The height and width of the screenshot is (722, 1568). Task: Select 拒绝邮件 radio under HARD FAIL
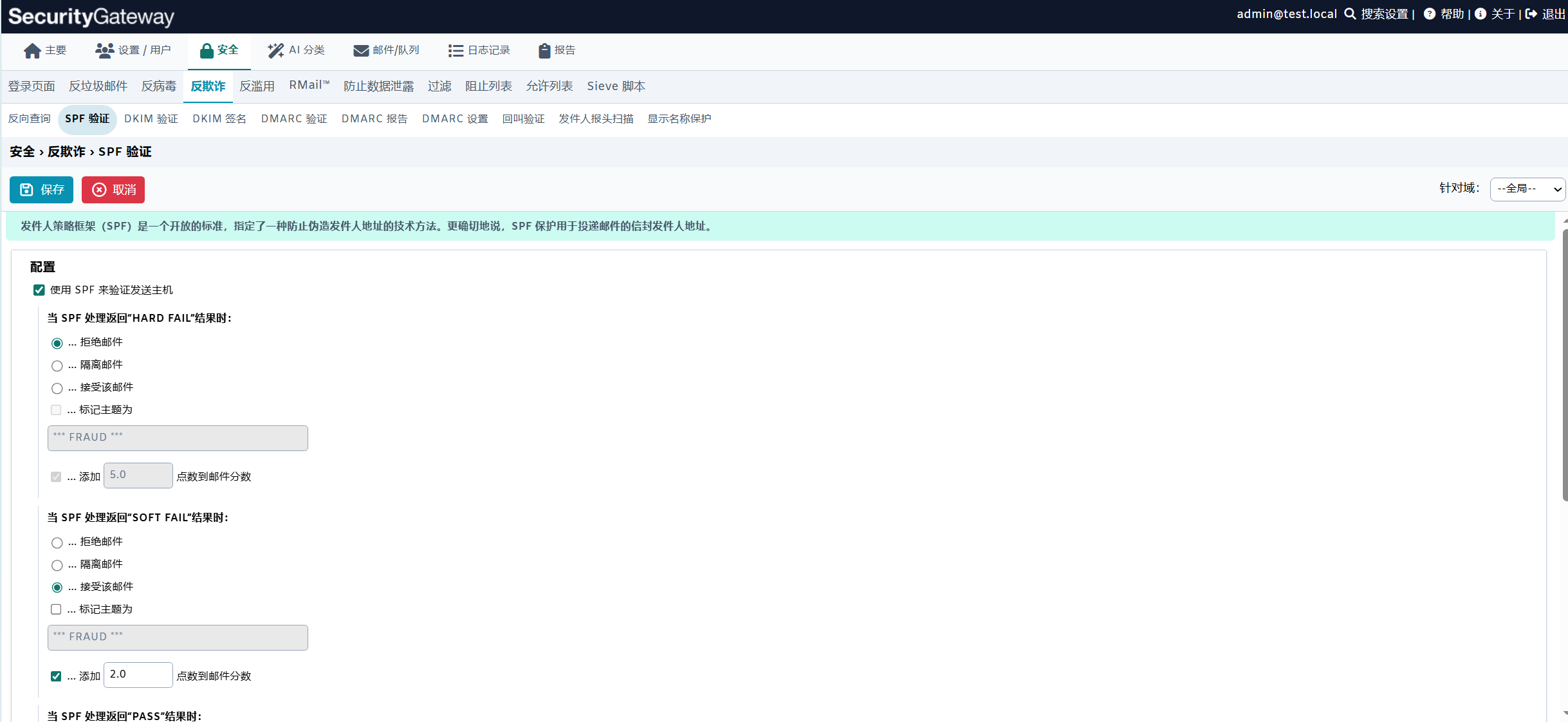[57, 344]
